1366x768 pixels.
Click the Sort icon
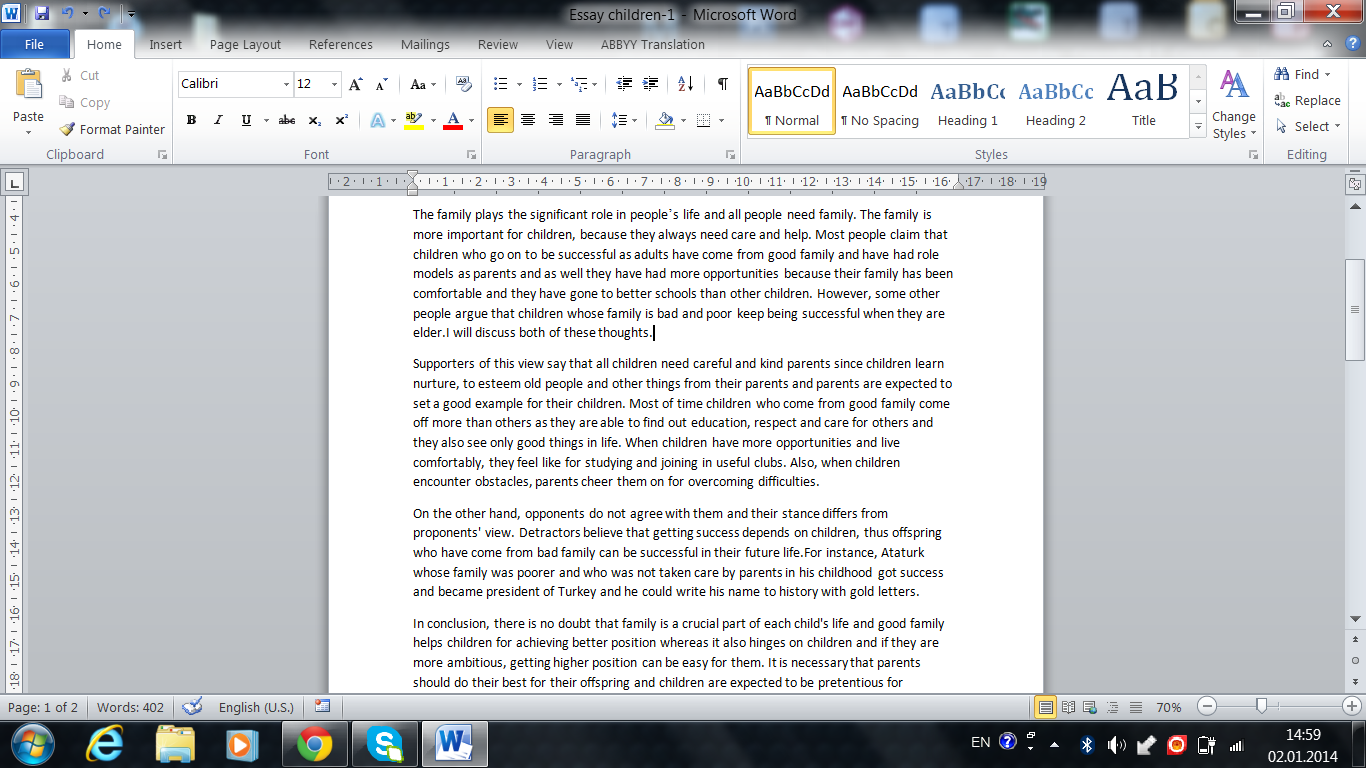[x=686, y=85]
